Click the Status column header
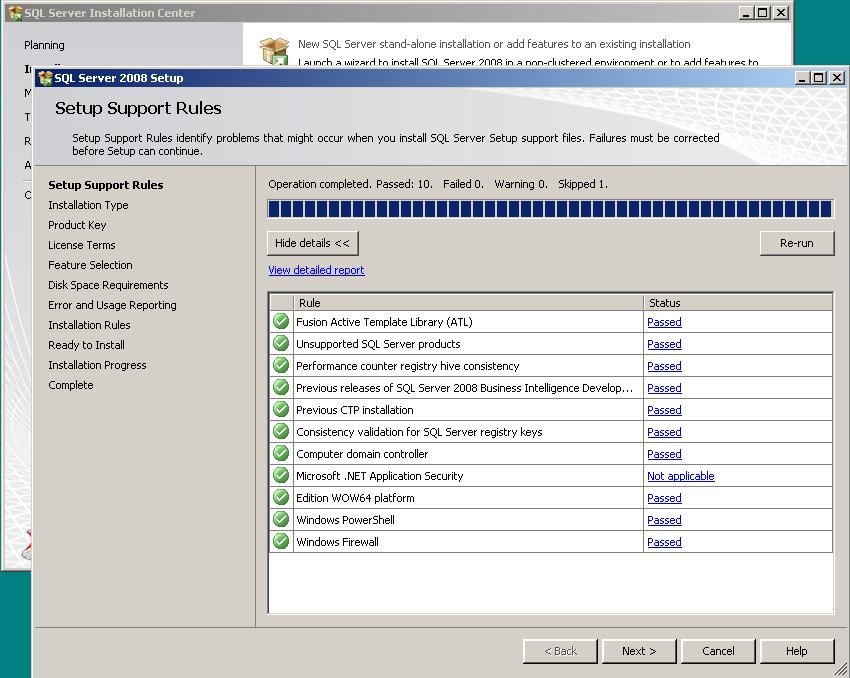850x678 pixels. tap(738, 303)
